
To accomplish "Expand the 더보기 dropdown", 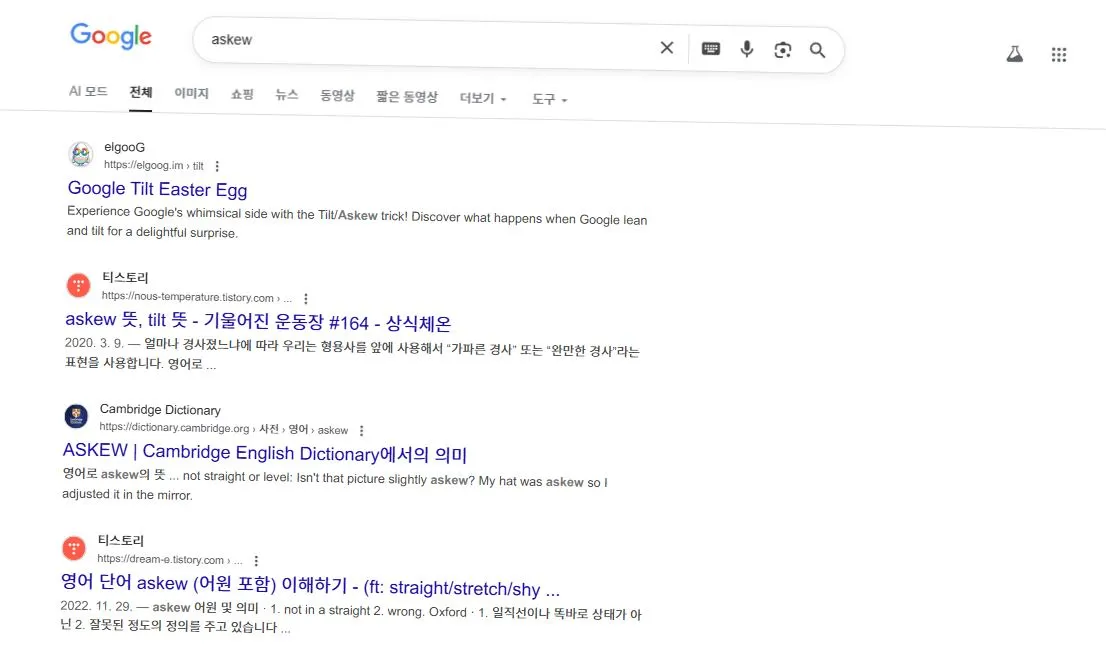I will (482, 98).
